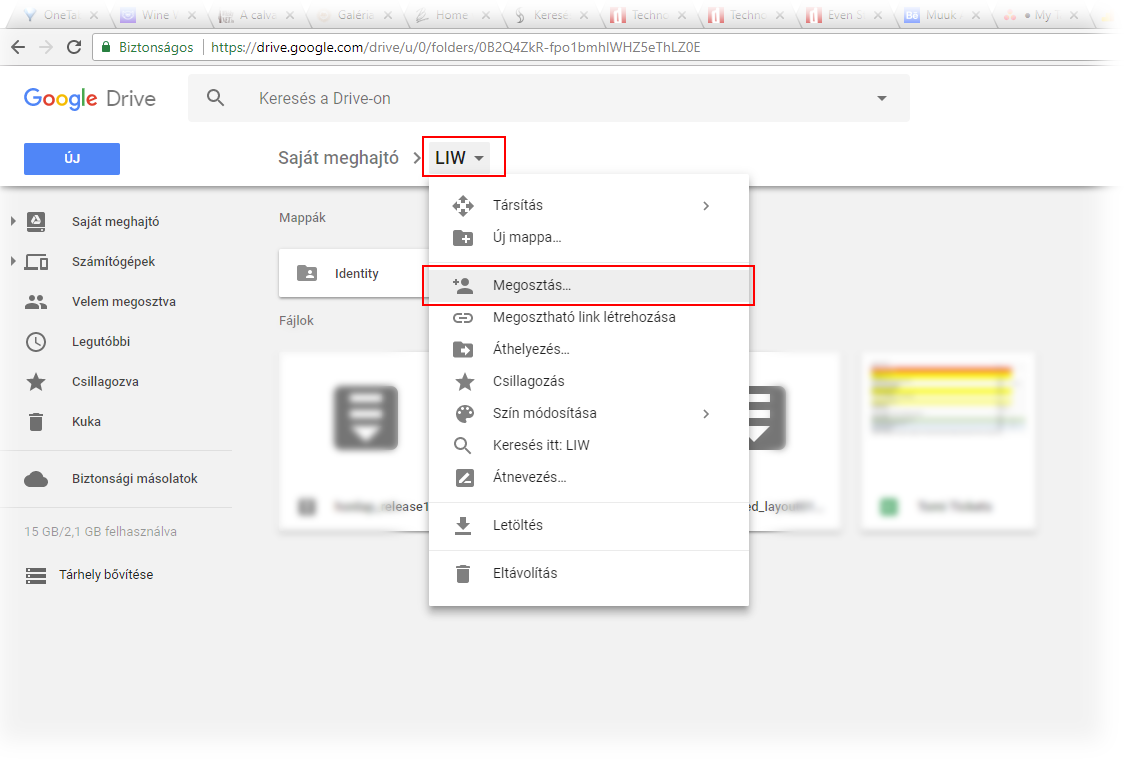Expand the Saját meghajtó tree arrow
Image resolution: width=1126 pixels, height=766 pixels.
click(x=13, y=222)
